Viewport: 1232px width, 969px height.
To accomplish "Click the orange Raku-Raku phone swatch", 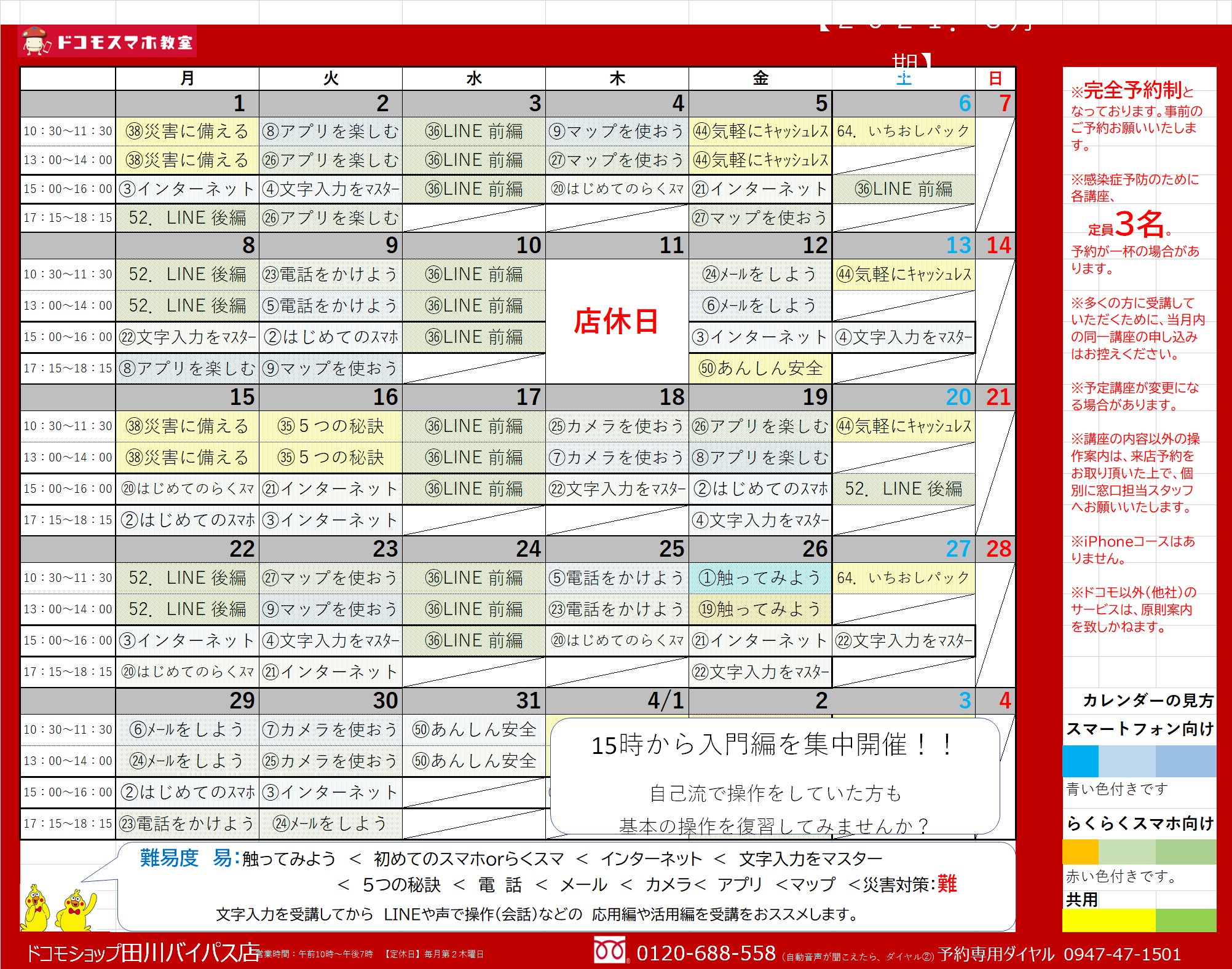I will (x=1080, y=852).
